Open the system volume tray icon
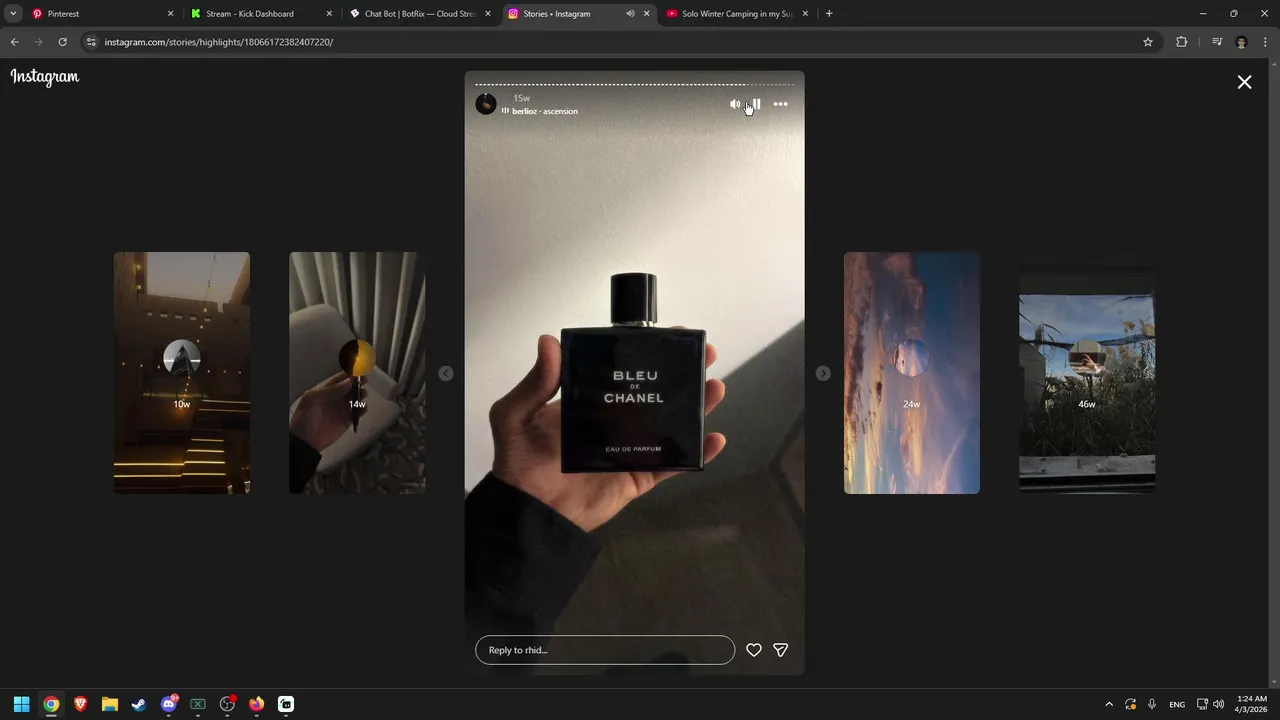1280x720 pixels. point(1218,704)
